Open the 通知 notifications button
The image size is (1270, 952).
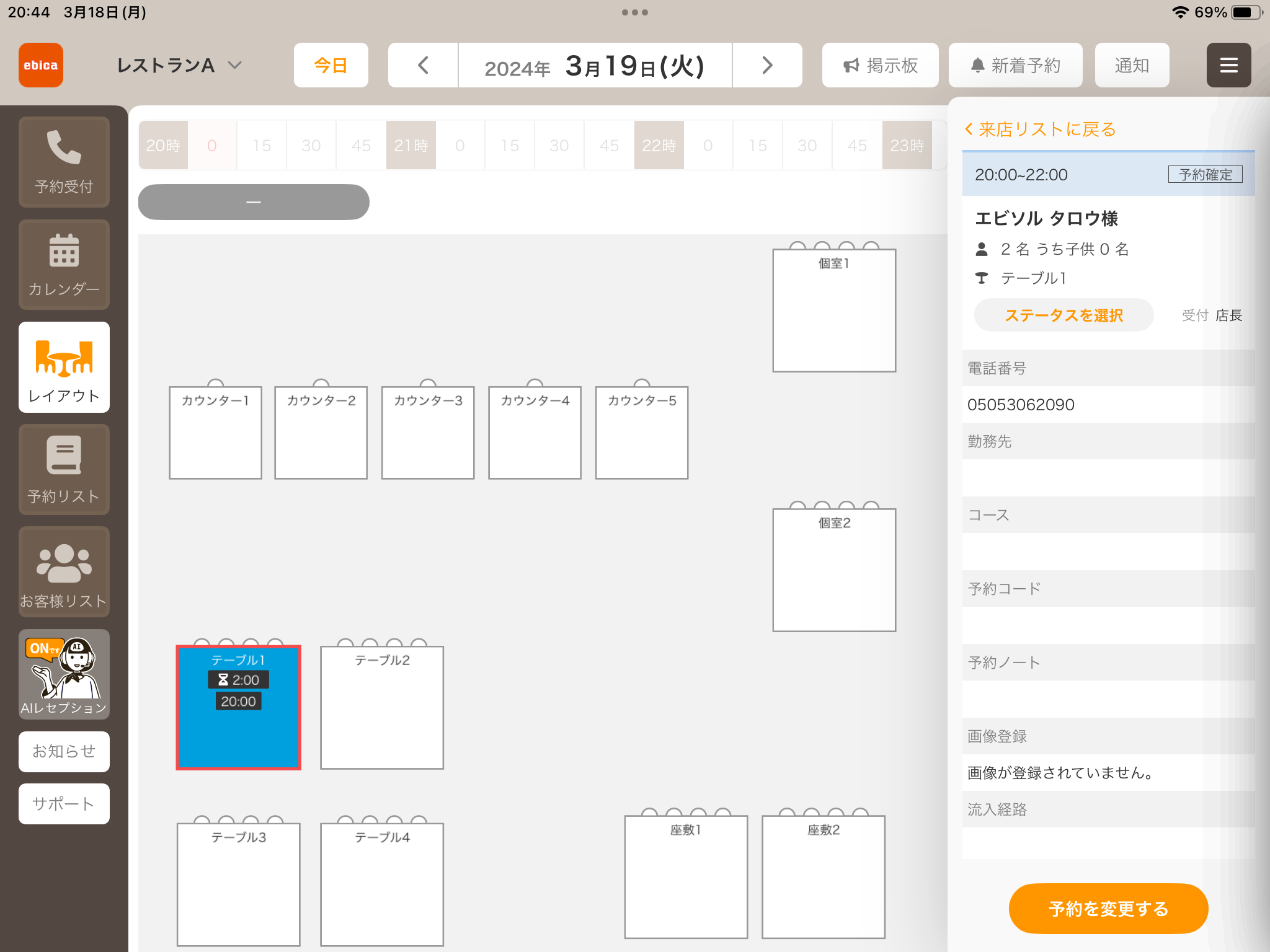(x=1132, y=65)
